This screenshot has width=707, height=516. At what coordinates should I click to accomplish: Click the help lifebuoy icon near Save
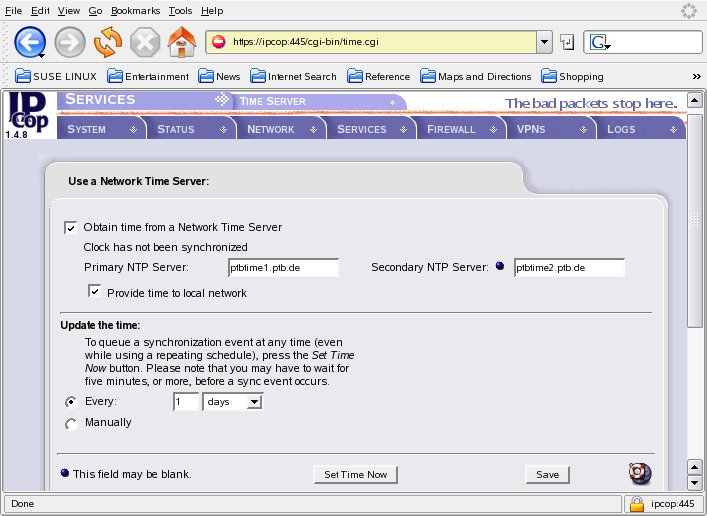pyautogui.click(x=640, y=473)
